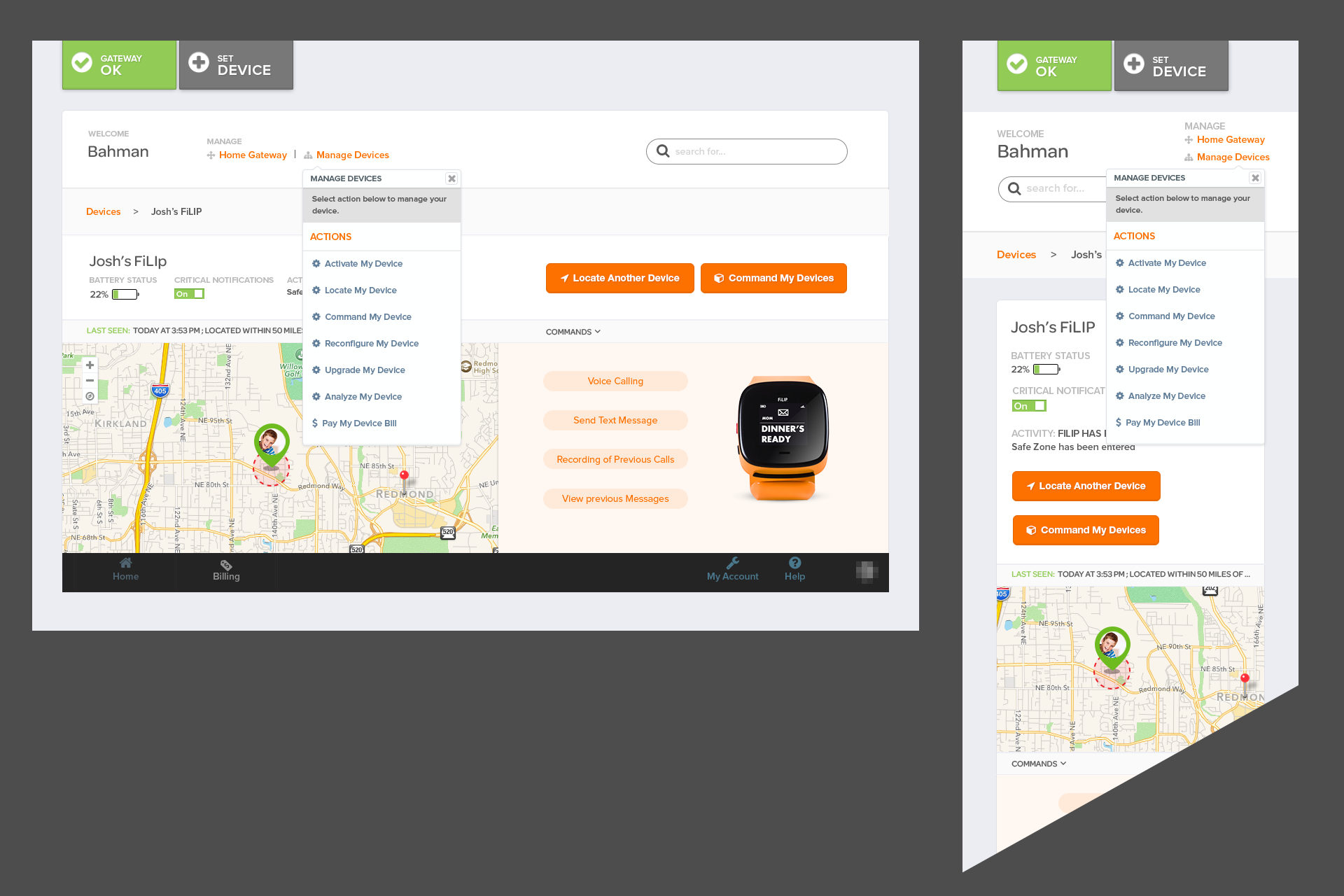Click Voice Calling command
Screen dimensions: 1344x896
(x=615, y=381)
